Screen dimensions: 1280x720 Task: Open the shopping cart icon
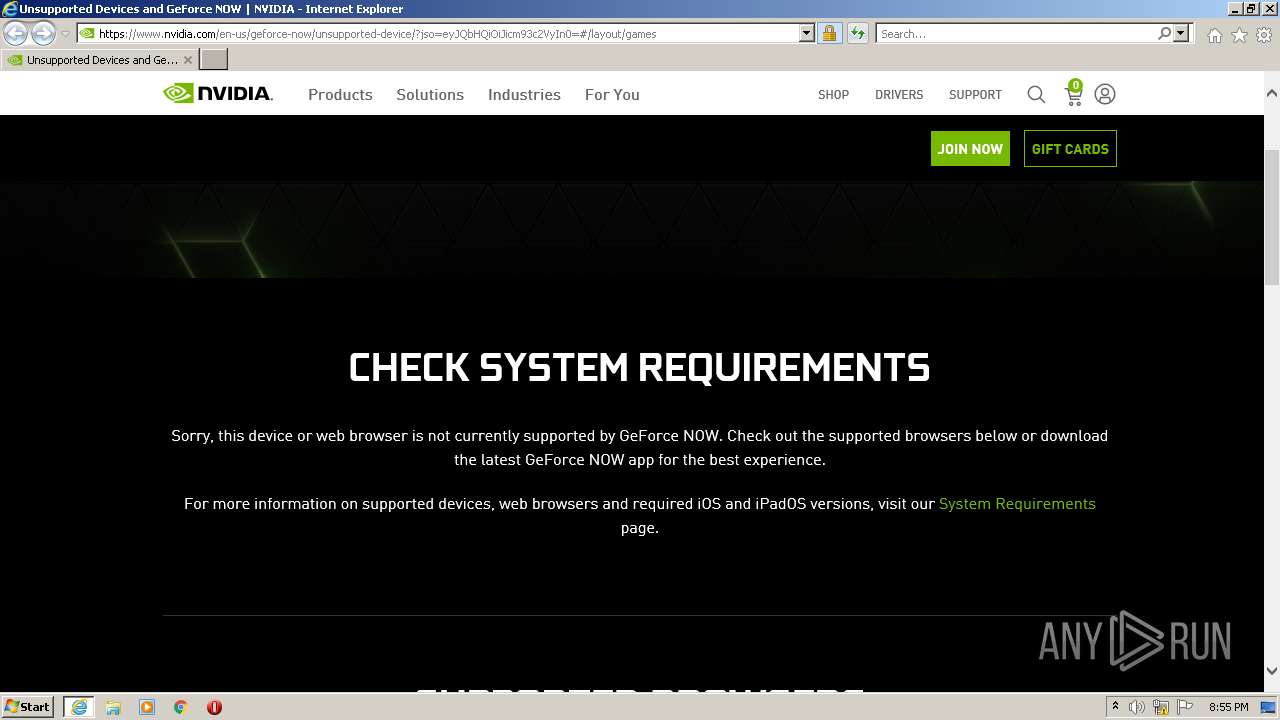point(1074,93)
